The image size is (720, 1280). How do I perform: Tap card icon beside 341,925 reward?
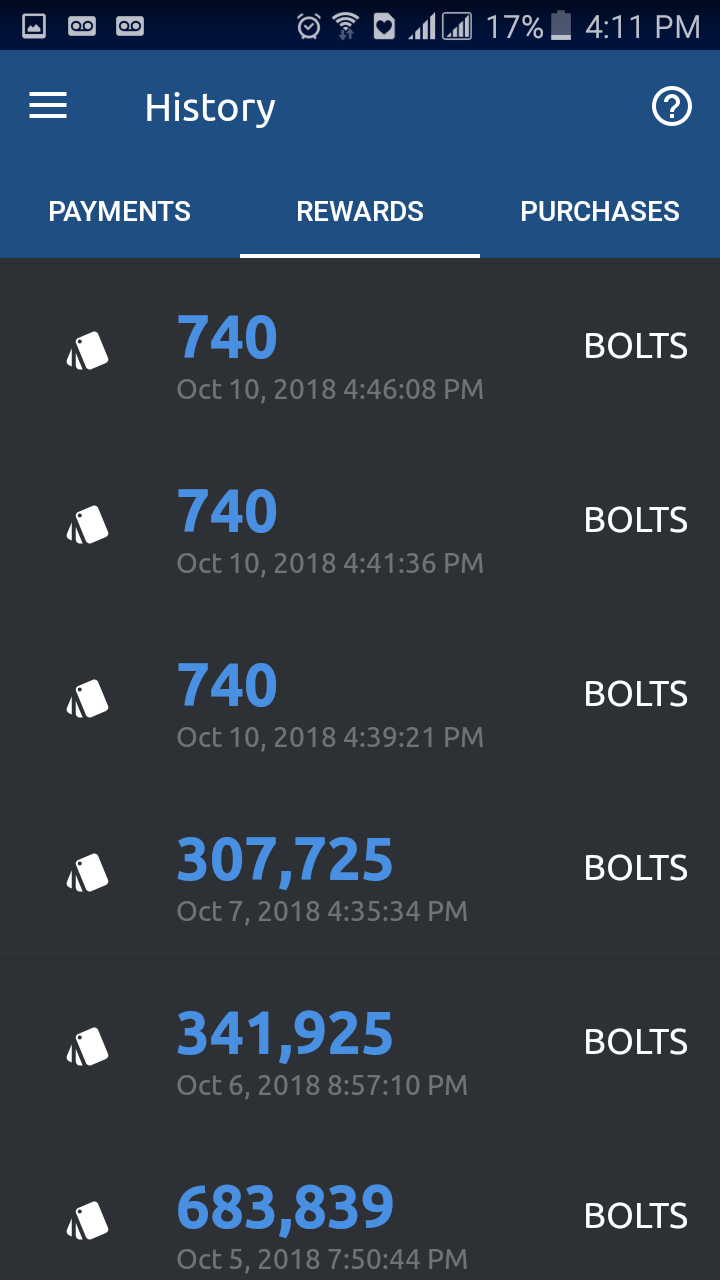click(88, 1047)
